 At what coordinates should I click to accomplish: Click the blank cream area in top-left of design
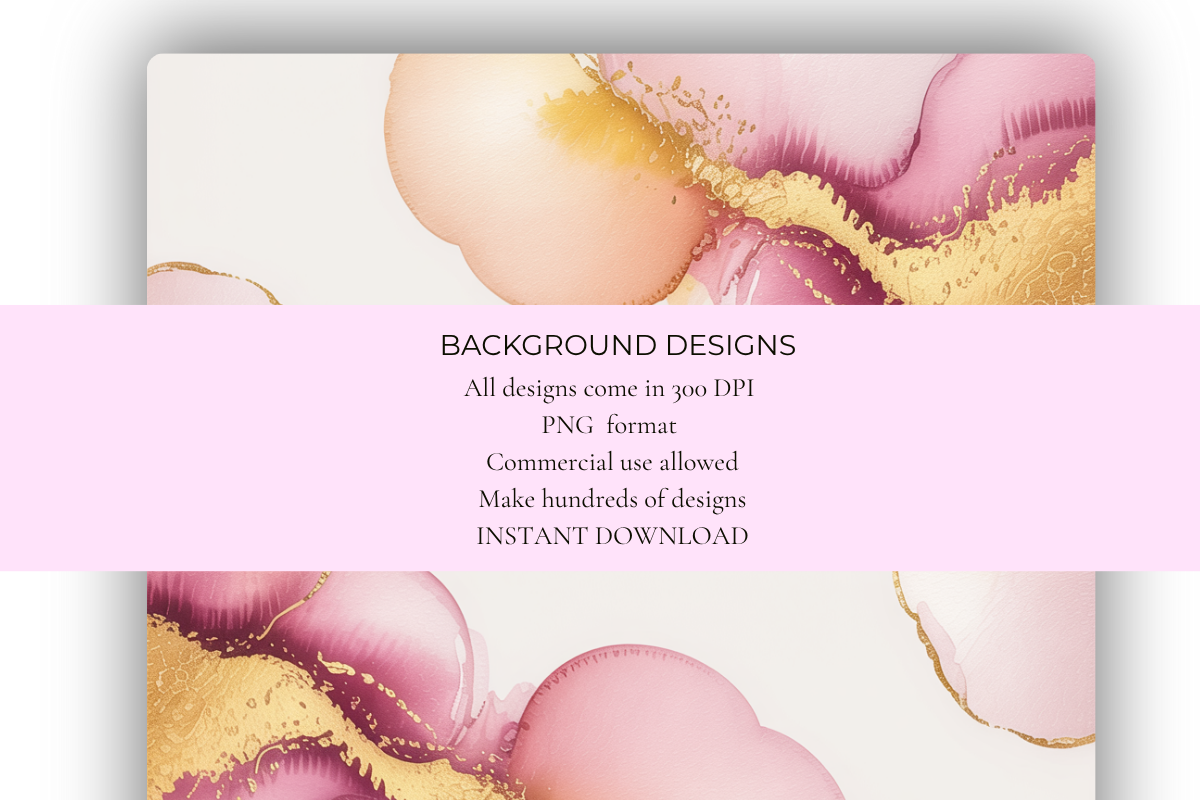point(260,150)
